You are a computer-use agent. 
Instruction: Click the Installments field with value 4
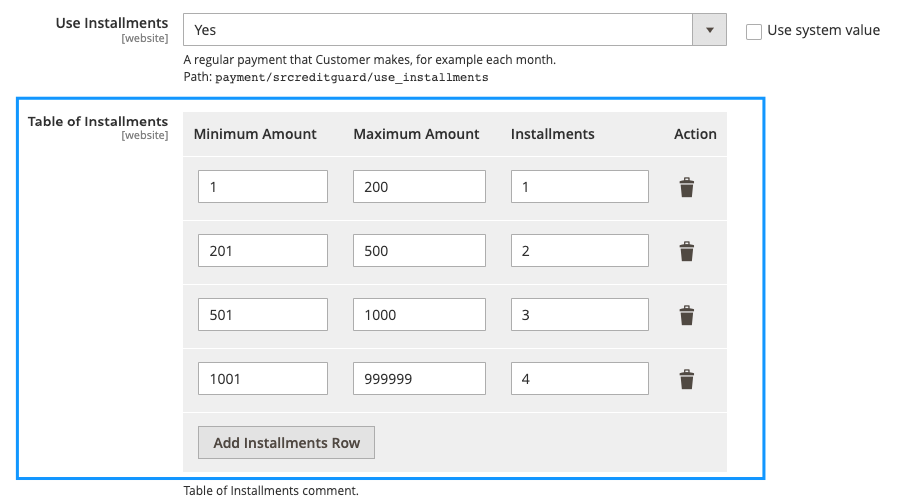coord(580,378)
